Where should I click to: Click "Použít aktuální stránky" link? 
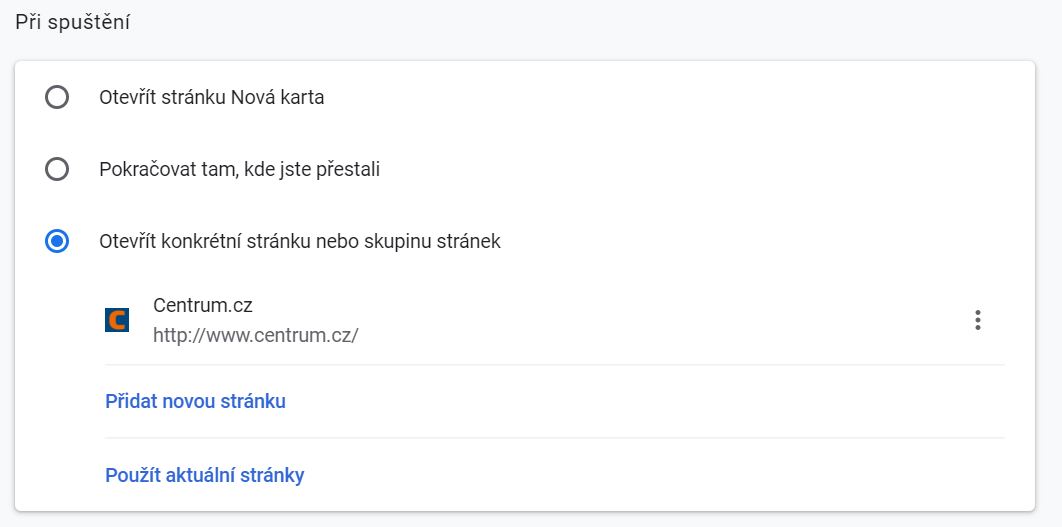[x=204, y=475]
